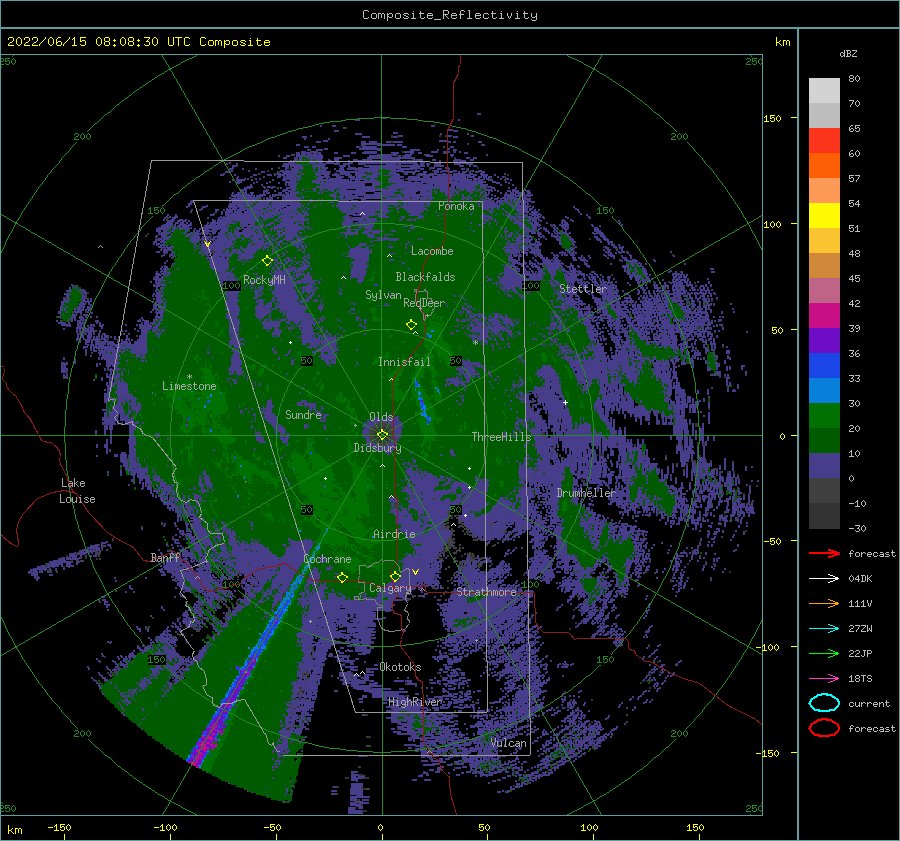
Task: Click the Composite_Reflectivity title
Action: 450,15
